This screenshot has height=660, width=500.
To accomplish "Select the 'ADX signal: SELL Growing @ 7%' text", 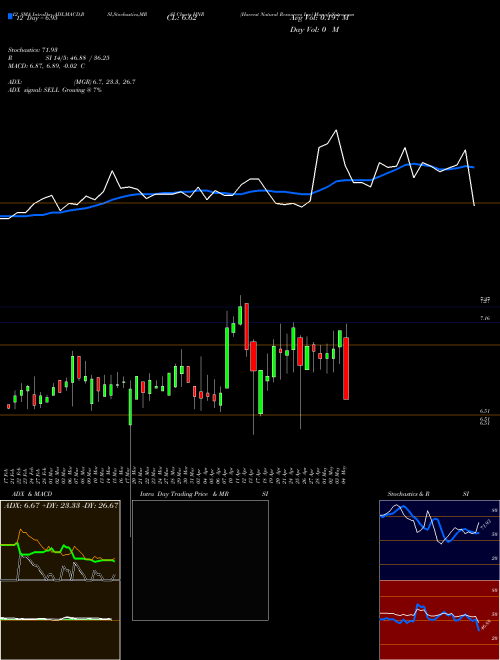I will point(55,90).
